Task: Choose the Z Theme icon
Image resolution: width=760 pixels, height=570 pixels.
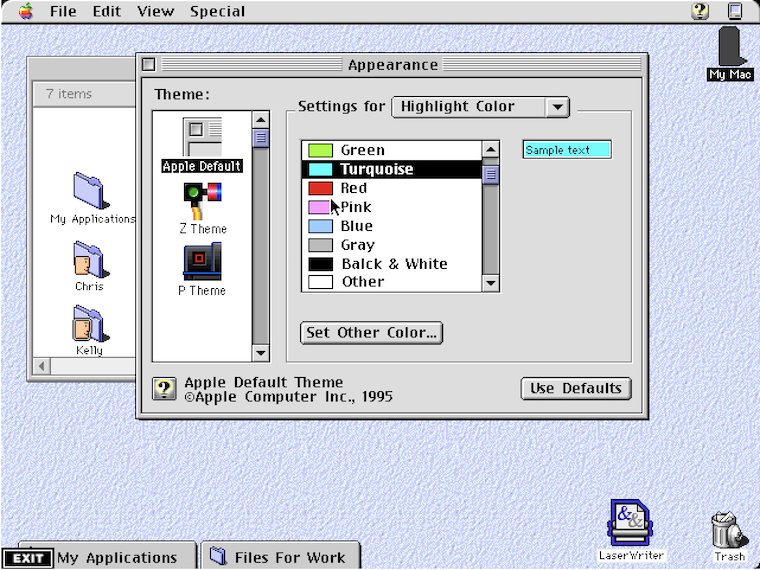Action: tap(203, 201)
